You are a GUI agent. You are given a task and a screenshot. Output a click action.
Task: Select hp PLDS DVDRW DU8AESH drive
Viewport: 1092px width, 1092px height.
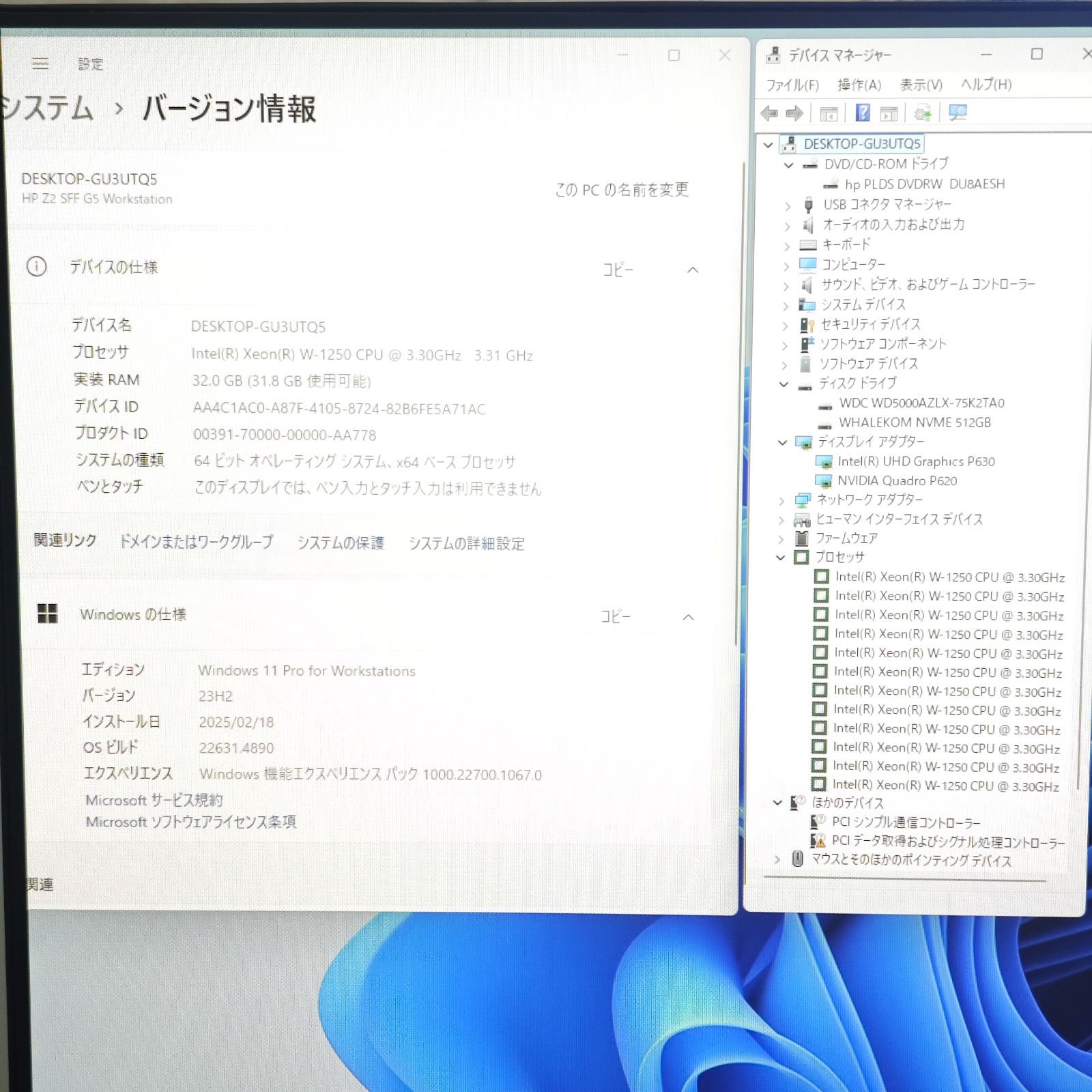925,184
